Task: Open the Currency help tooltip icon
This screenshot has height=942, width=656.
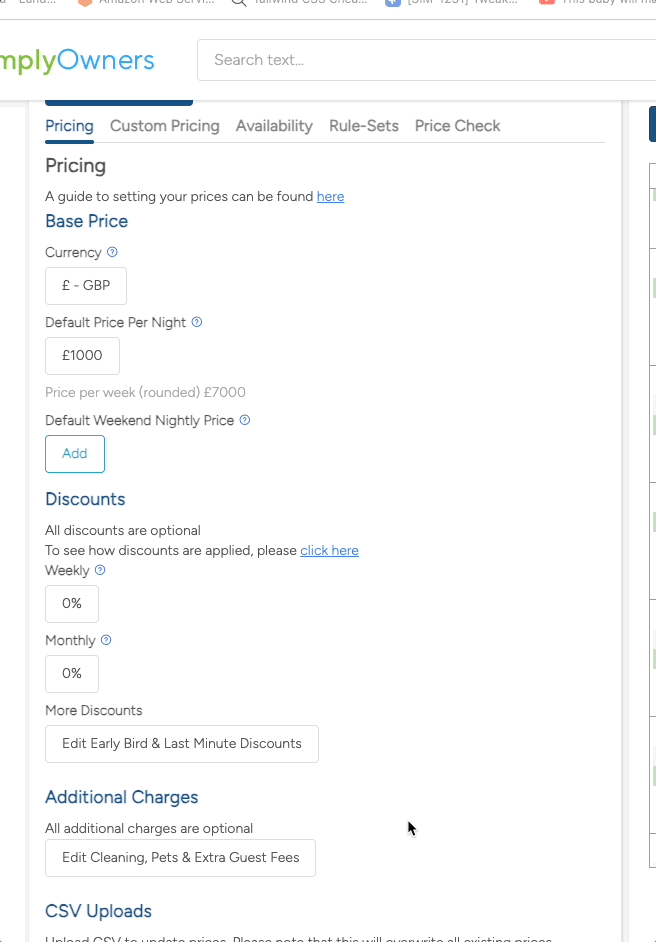Action: click(112, 252)
